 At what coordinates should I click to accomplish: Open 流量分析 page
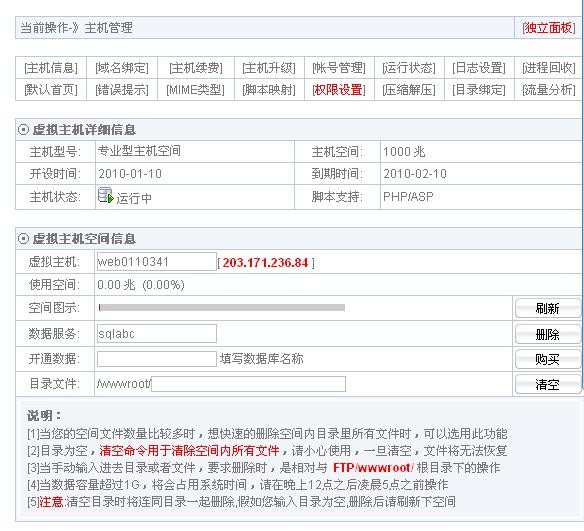point(549,90)
